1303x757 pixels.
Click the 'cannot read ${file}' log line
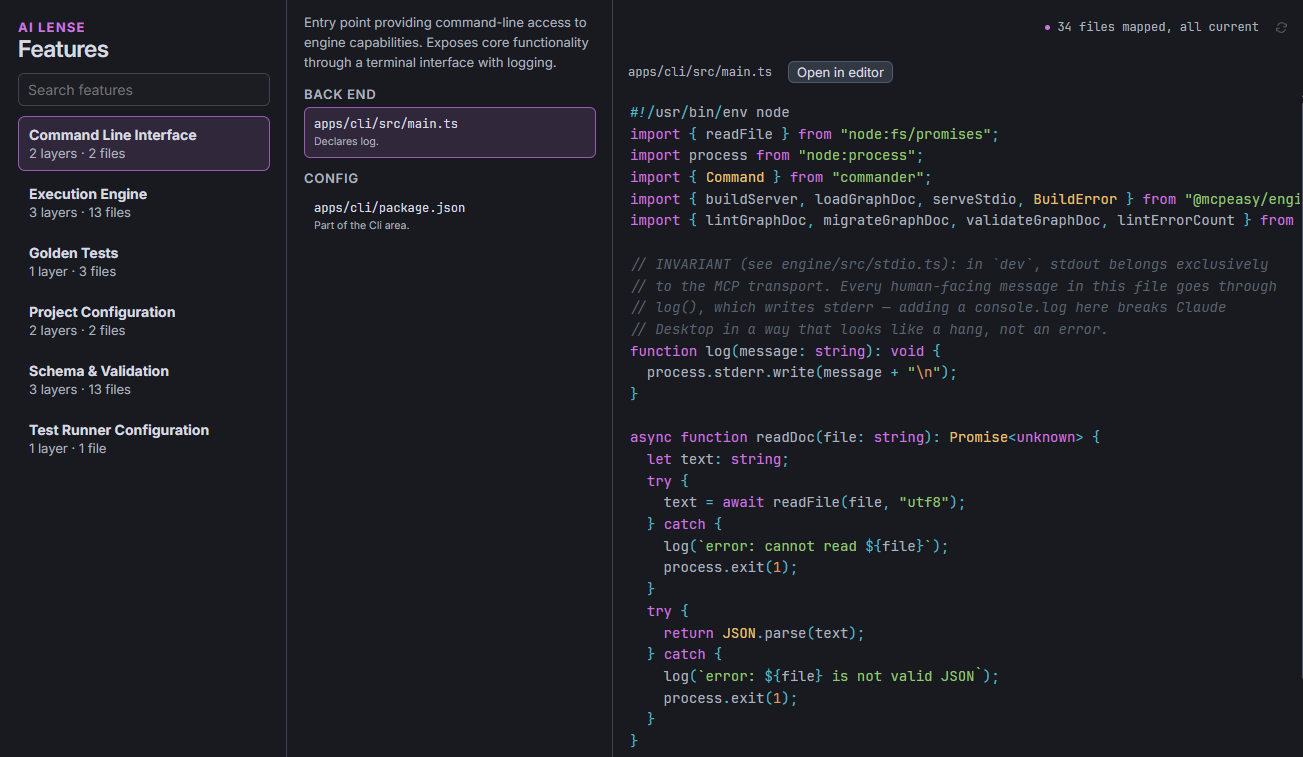[806, 546]
